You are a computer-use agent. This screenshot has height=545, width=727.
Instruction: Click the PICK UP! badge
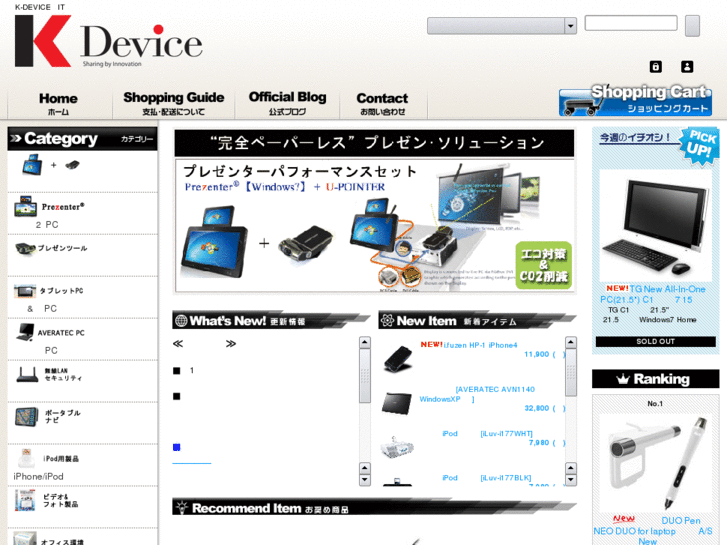[x=700, y=145]
